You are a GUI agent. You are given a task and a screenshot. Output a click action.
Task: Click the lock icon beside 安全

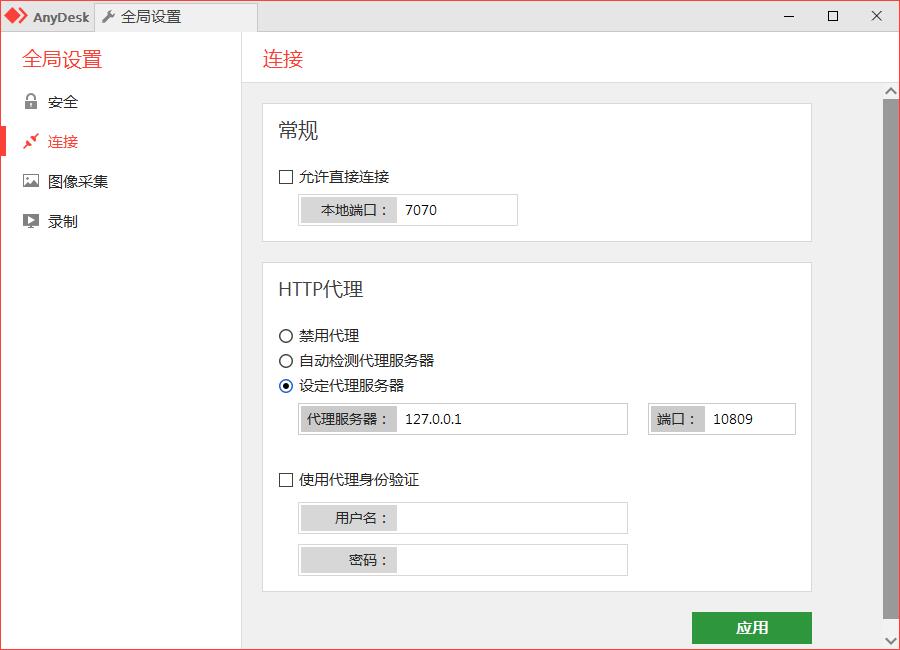tap(31, 101)
